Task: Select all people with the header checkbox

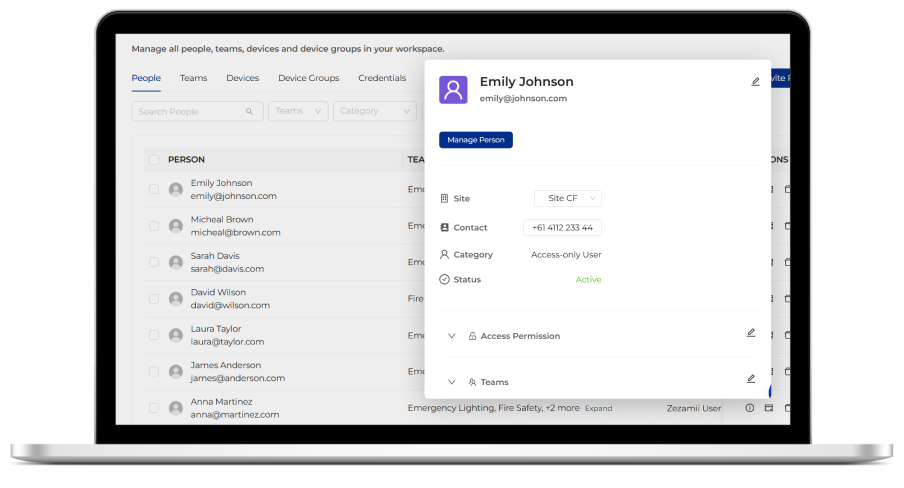Action: coord(154,160)
